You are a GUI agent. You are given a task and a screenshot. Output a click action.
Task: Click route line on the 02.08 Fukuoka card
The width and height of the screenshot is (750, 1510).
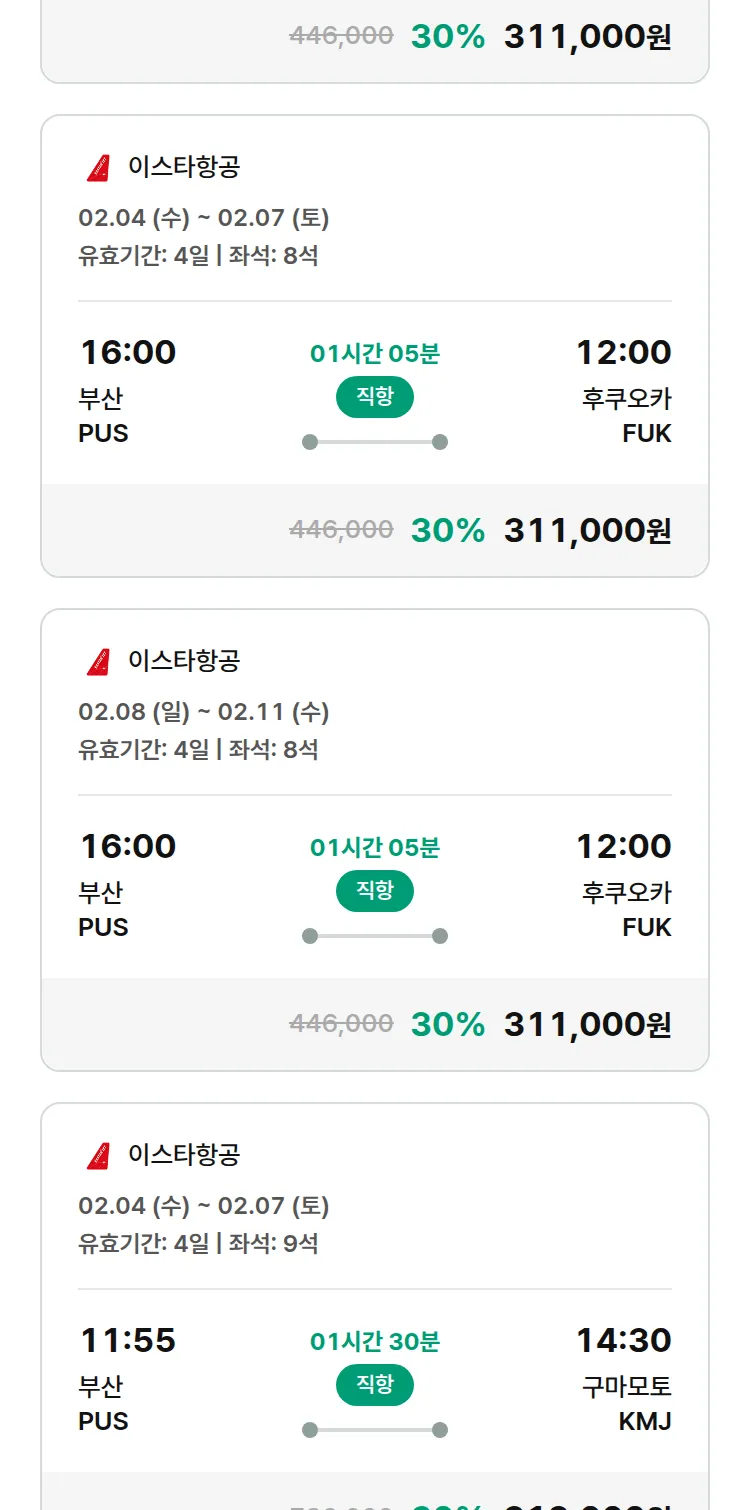coord(375,936)
